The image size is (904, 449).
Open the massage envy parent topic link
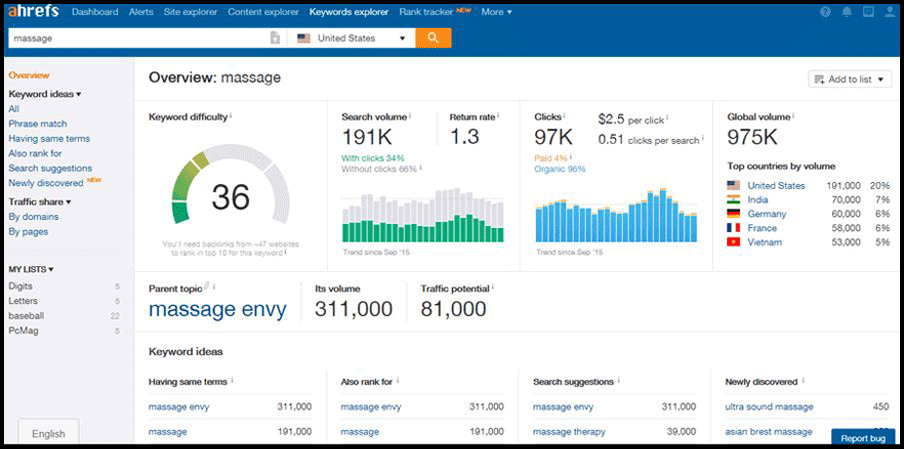point(217,310)
